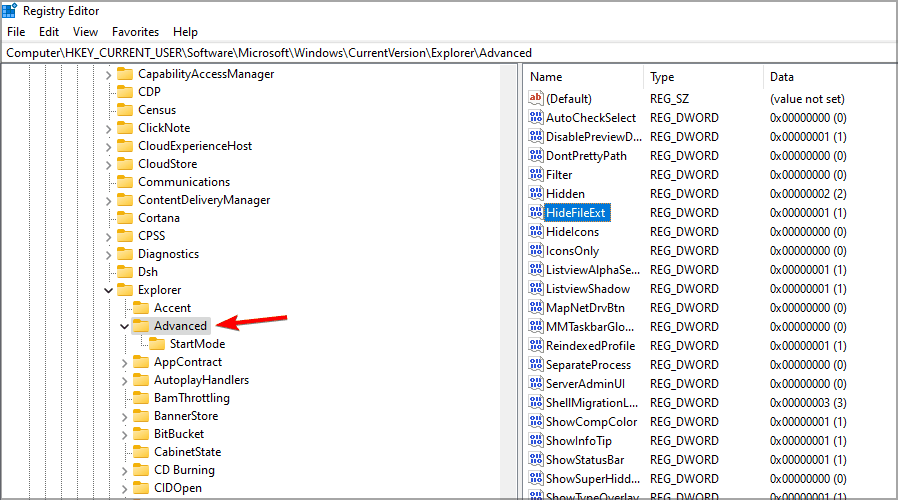Click the registry path address bar

click(x=448, y=53)
